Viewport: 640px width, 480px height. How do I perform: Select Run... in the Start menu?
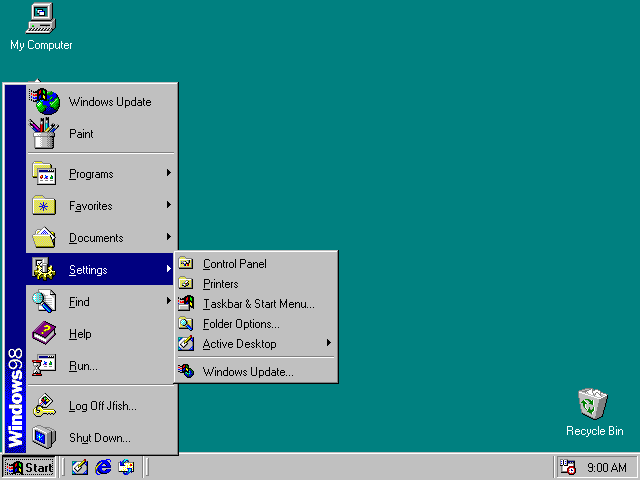(x=102, y=365)
